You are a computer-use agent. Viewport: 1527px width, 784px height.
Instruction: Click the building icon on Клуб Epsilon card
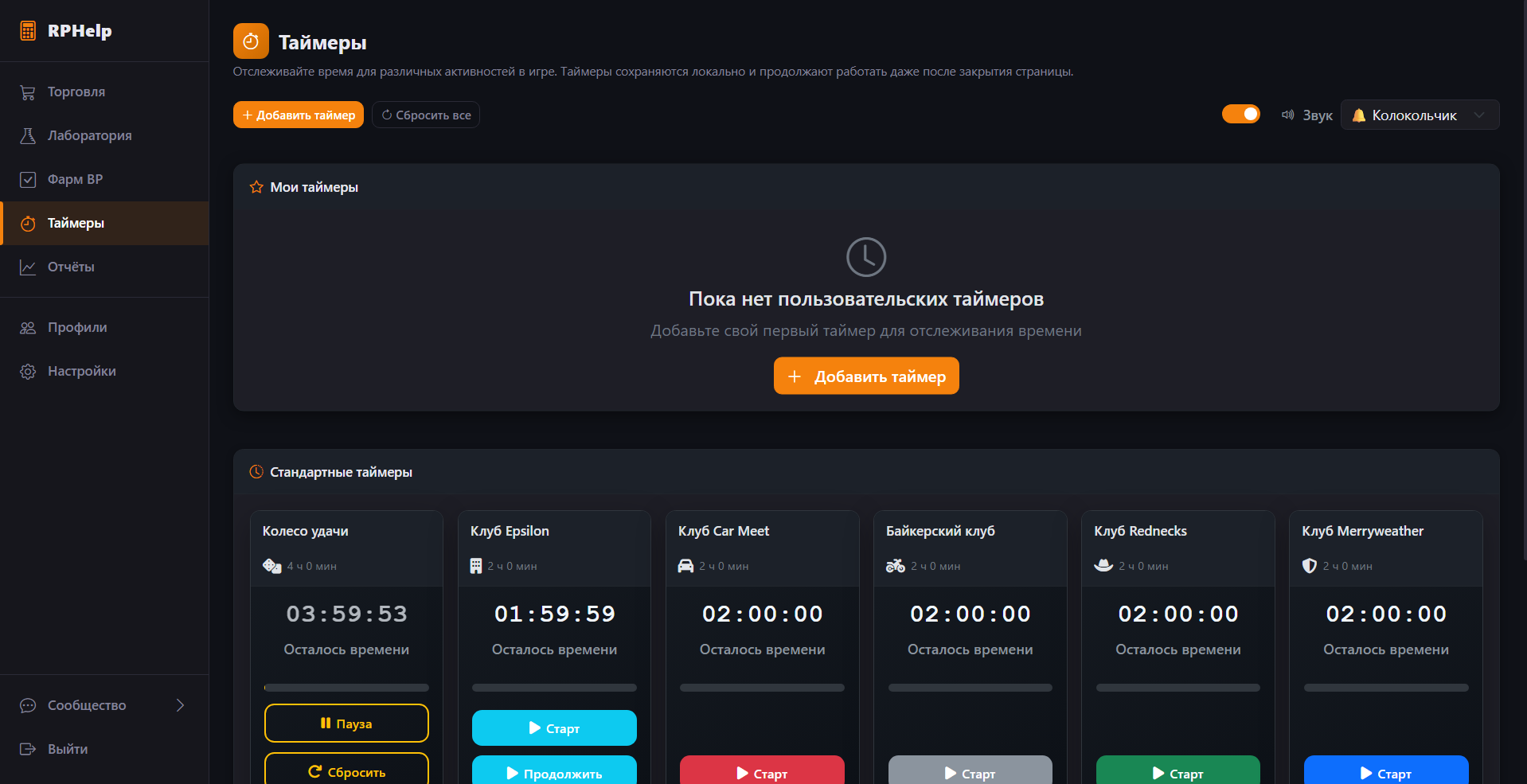476,566
